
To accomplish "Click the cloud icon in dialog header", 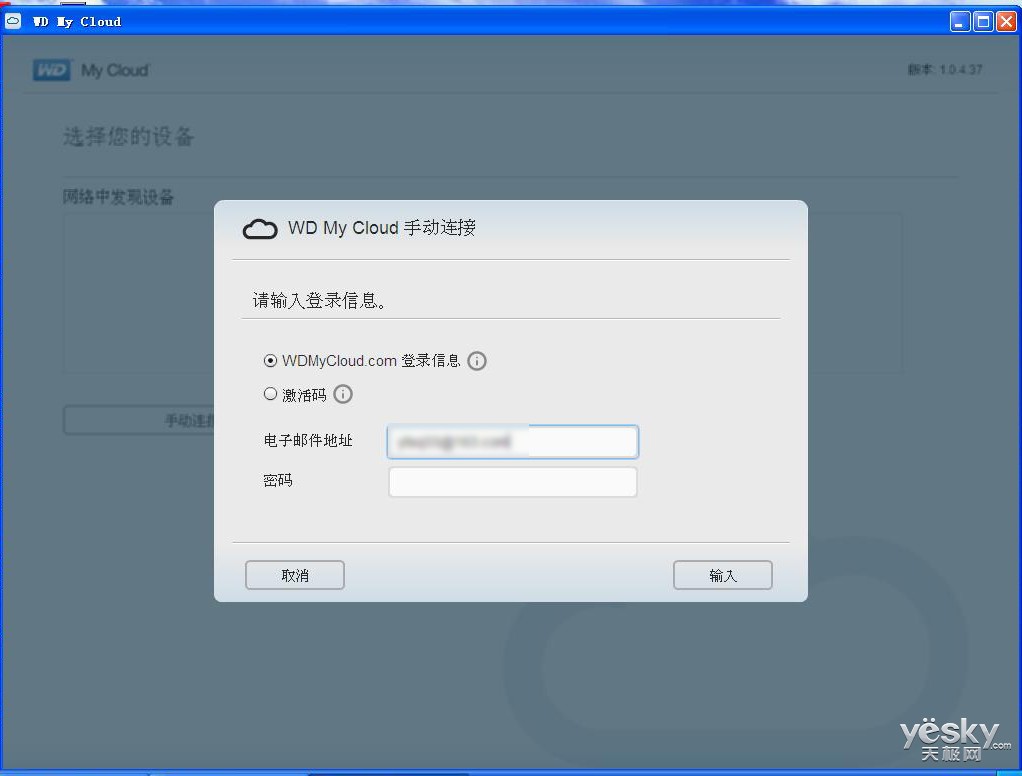I will point(260,229).
